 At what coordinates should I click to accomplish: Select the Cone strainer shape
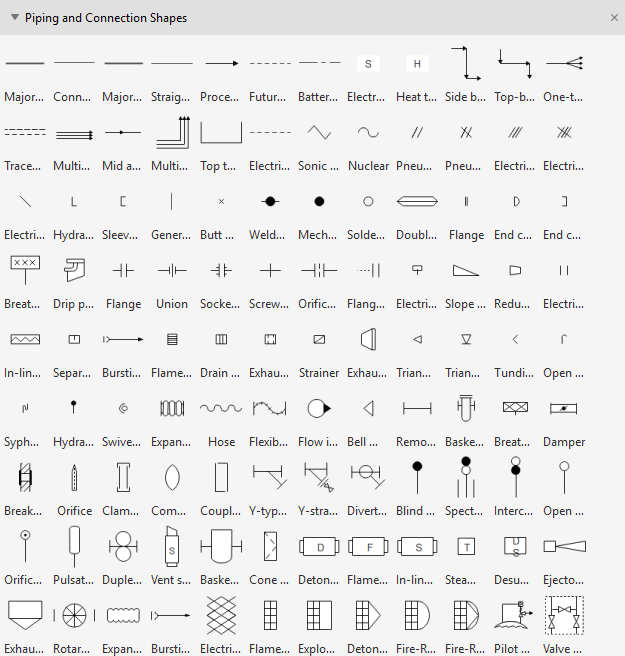pyautogui.click(x=270, y=546)
